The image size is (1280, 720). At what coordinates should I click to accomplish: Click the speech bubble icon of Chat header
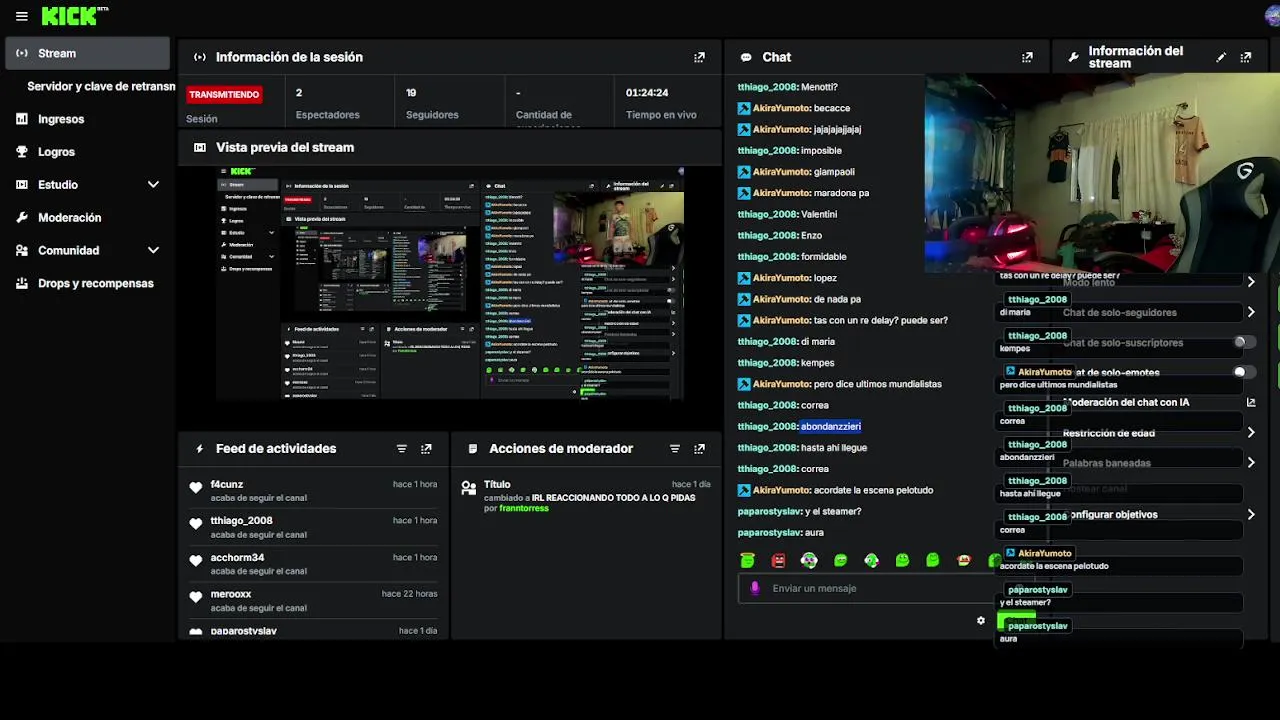point(746,57)
